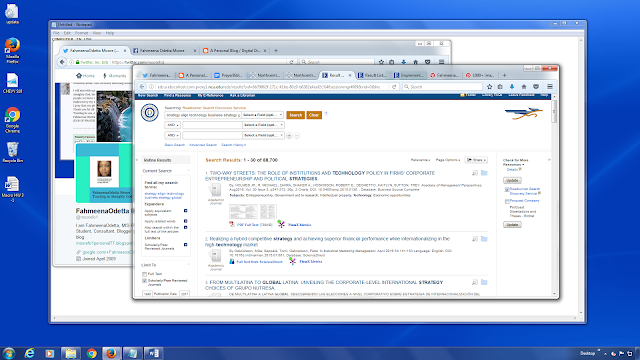The image size is (640, 360).
Task: Remove Scholarly/Peer Reviewed Journals limiter in Current Search
Action: coord(185,245)
